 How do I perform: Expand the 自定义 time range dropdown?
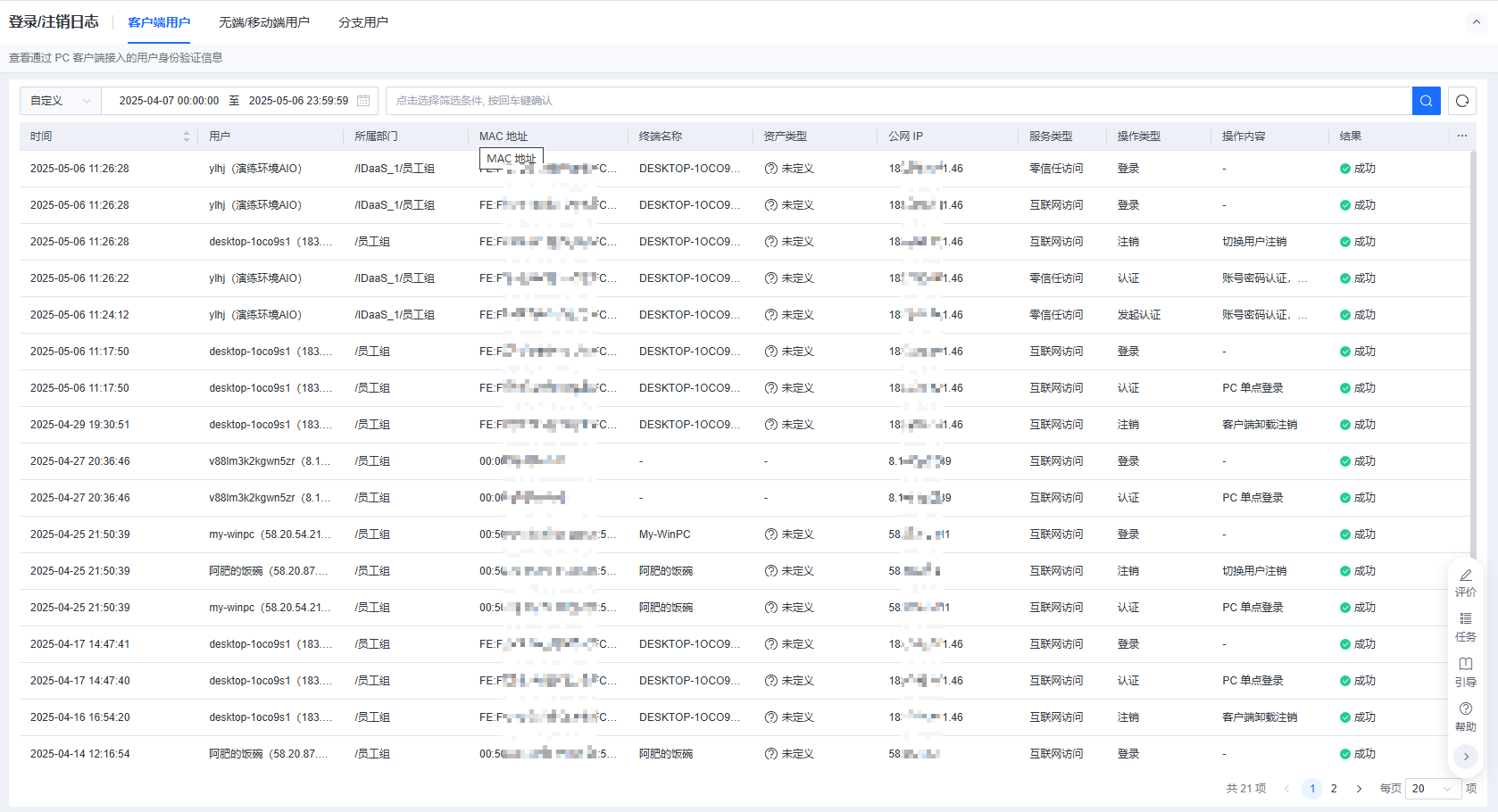(60, 101)
